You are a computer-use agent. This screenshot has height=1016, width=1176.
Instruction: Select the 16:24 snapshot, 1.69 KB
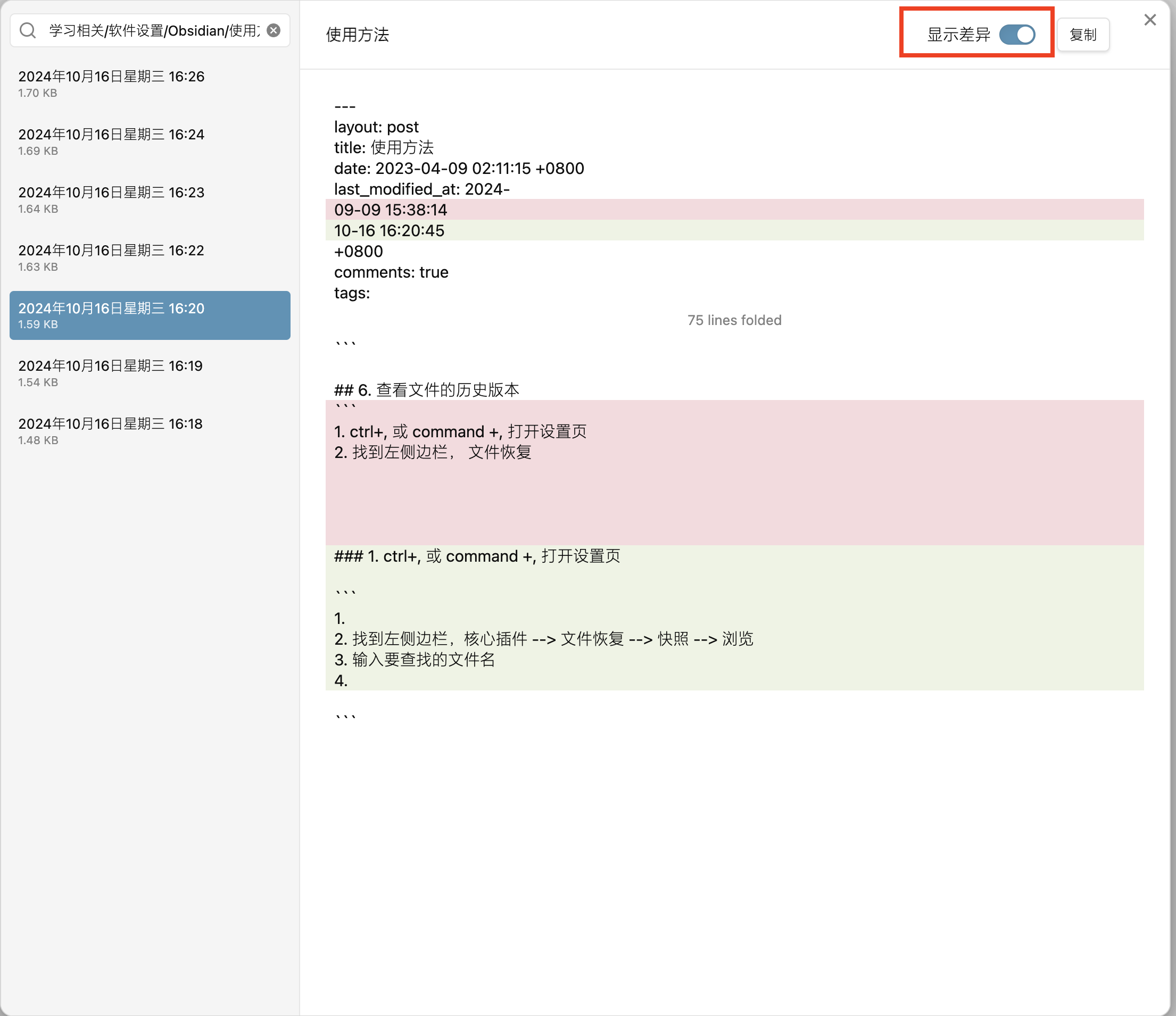(x=150, y=142)
